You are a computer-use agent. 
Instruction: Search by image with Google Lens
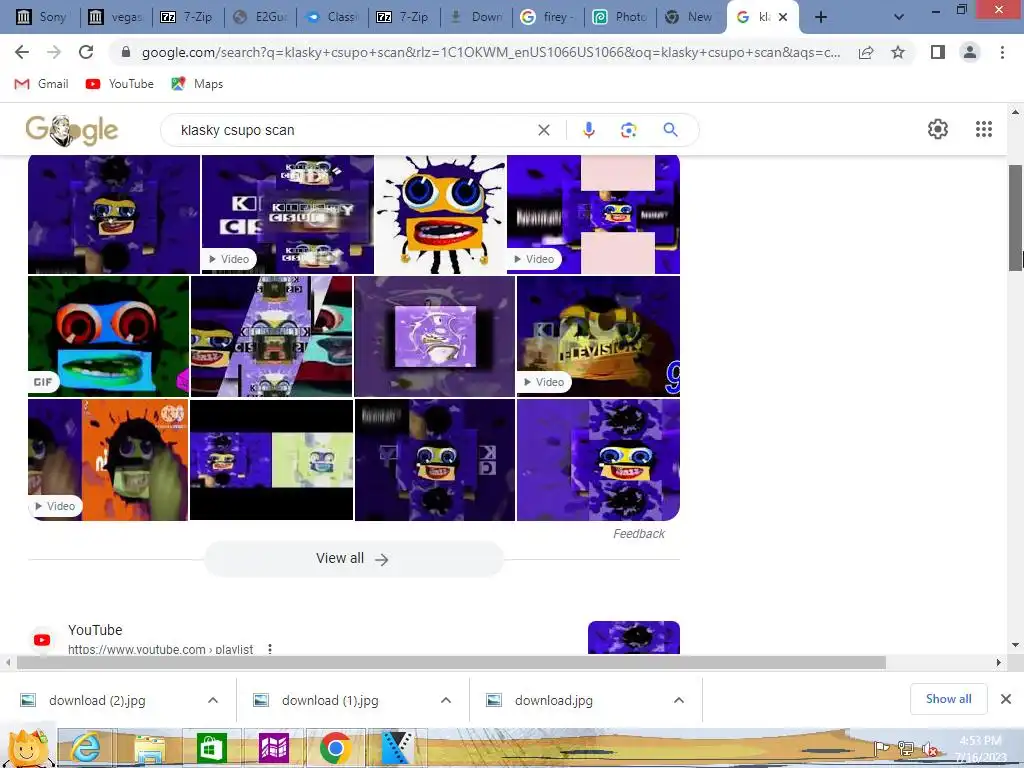628,130
